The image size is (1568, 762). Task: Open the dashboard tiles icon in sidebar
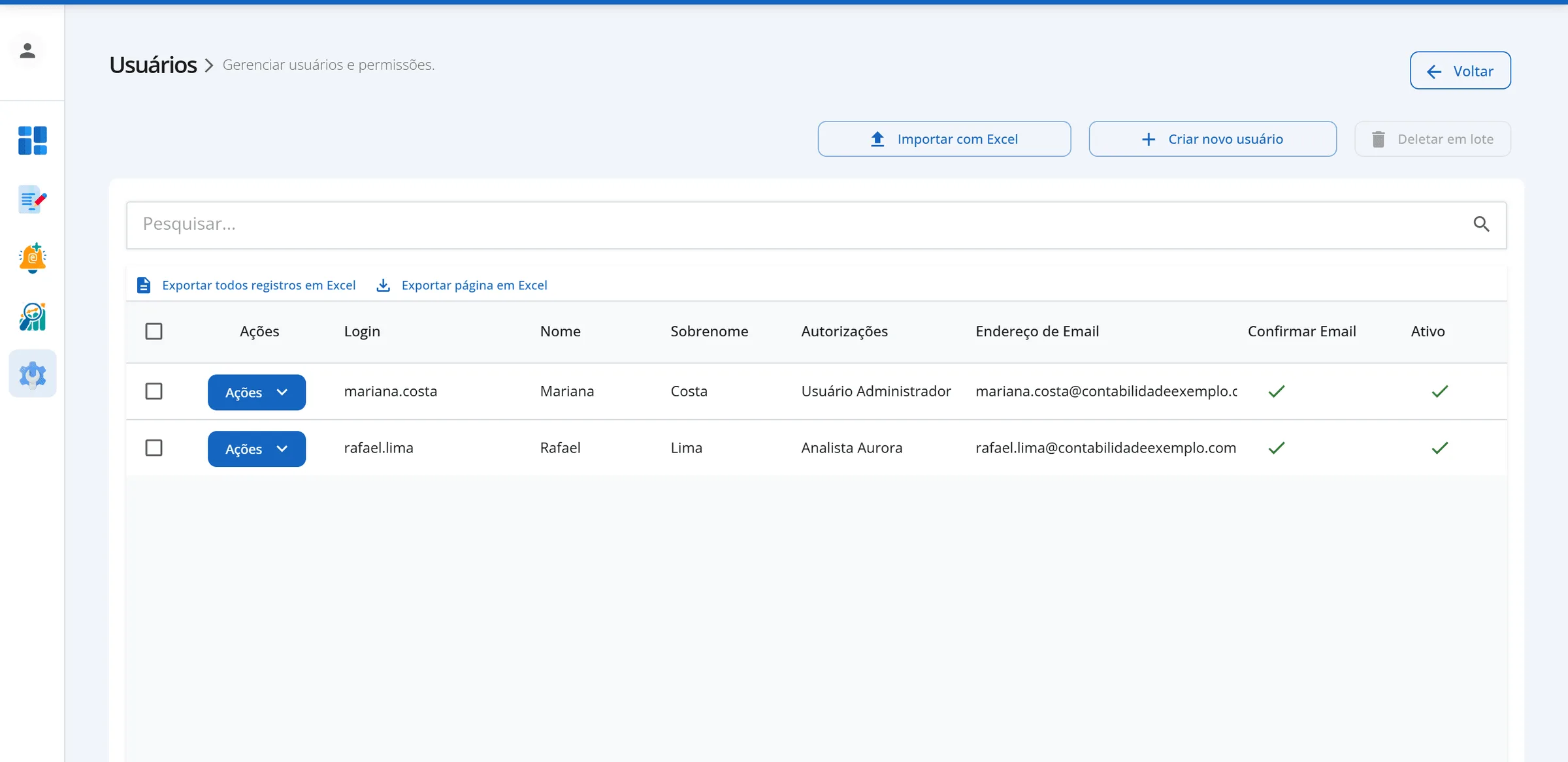pos(33,140)
